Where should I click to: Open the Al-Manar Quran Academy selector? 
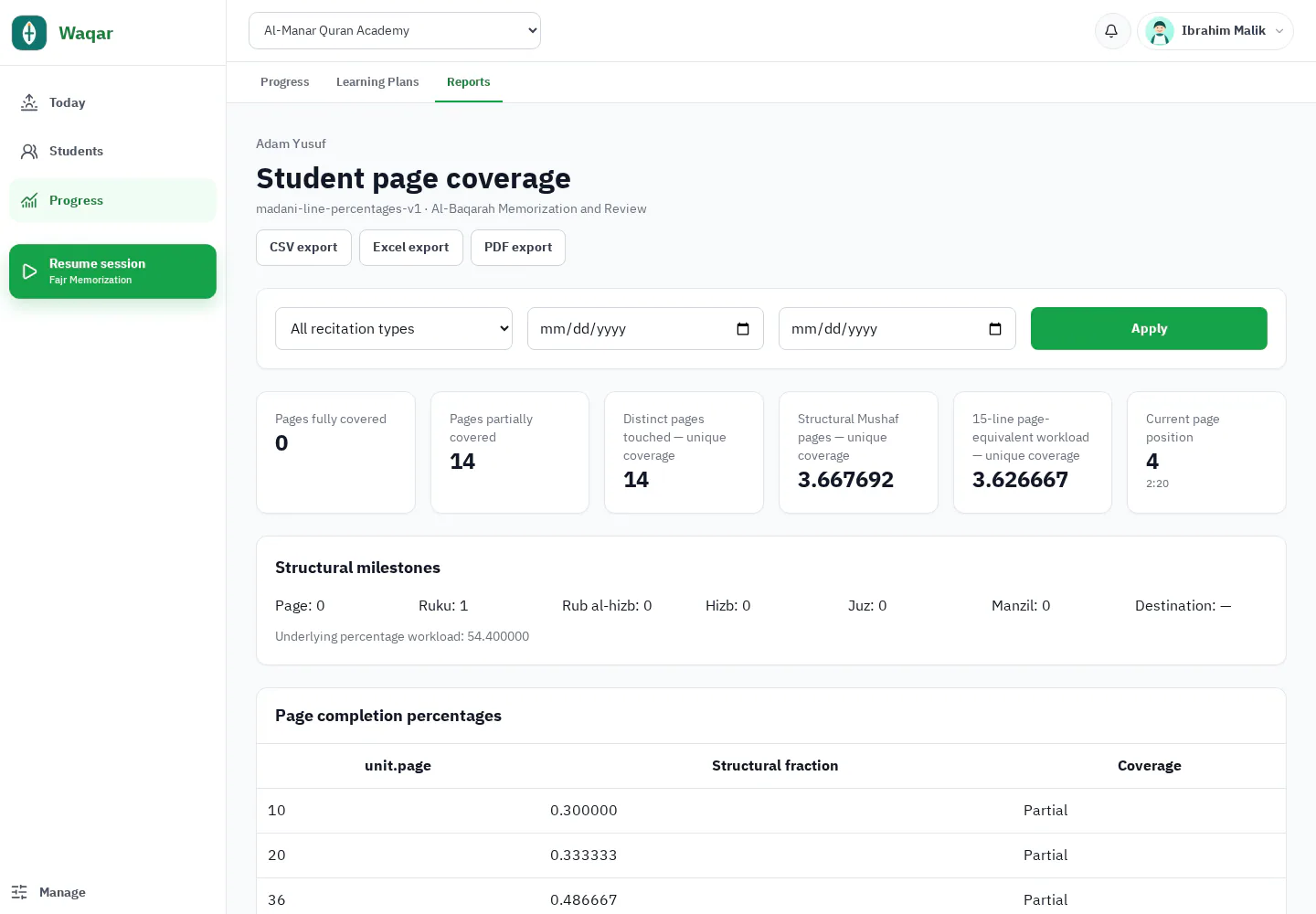tap(395, 30)
